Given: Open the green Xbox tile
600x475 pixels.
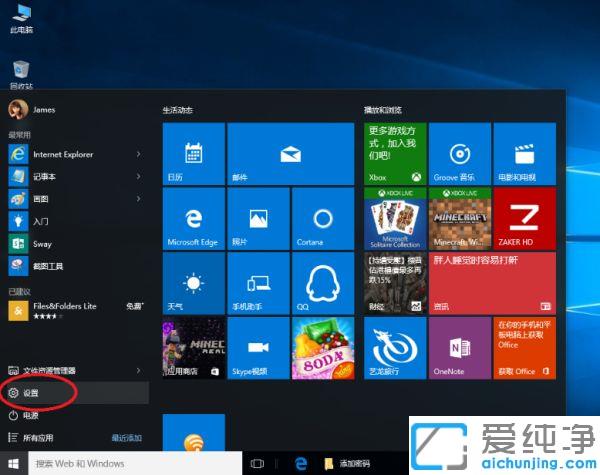Looking at the screenshot, I should tap(395, 154).
